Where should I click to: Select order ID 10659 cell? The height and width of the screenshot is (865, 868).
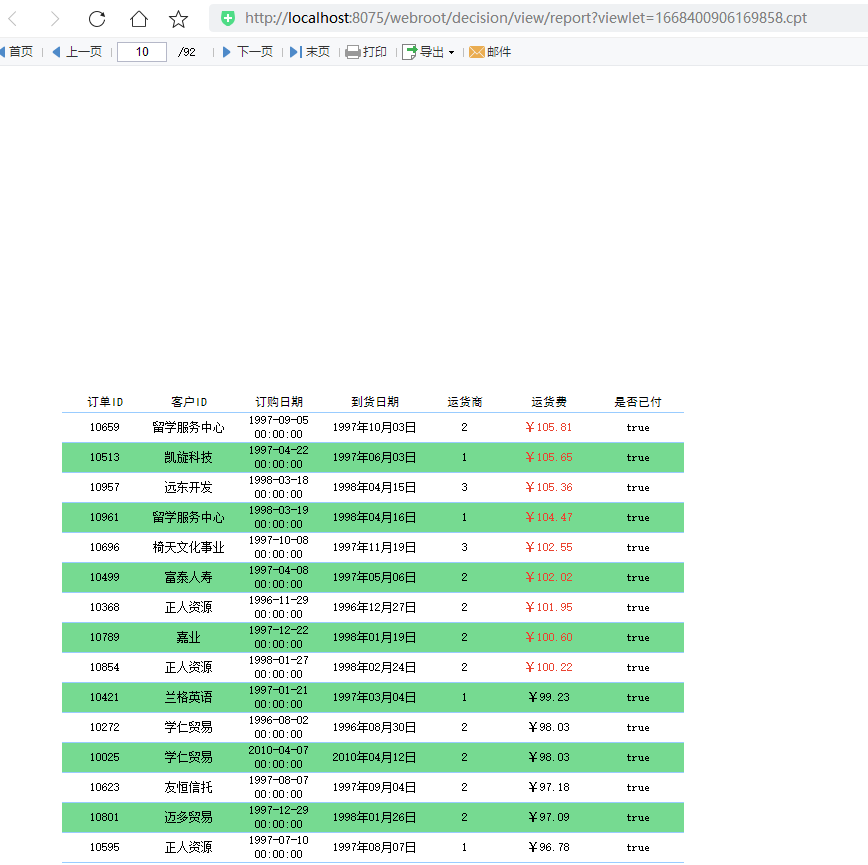(x=105, y=427)
